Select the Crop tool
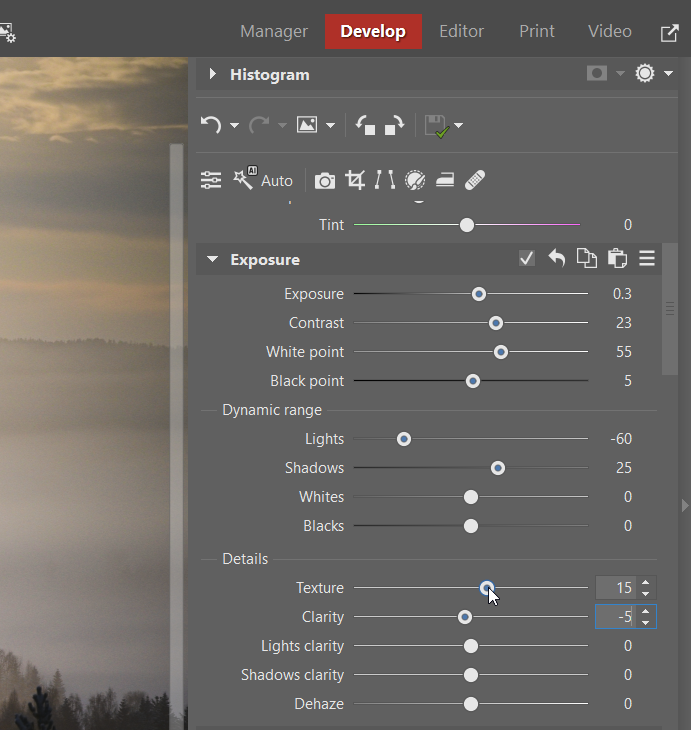Screen dimensions: 691x730 pos(355,180)
